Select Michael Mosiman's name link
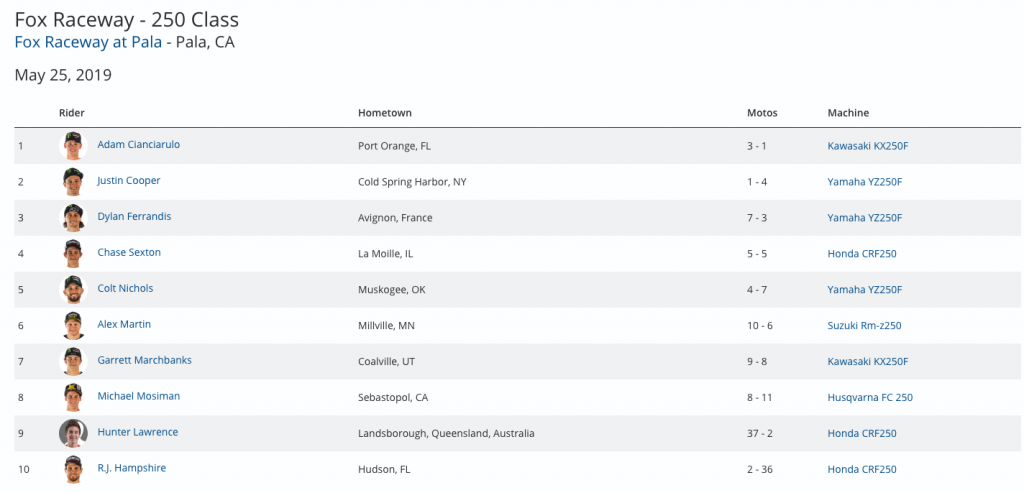Screen dimensions: 1024x493 pyautogui.click(x=138, y=397)
